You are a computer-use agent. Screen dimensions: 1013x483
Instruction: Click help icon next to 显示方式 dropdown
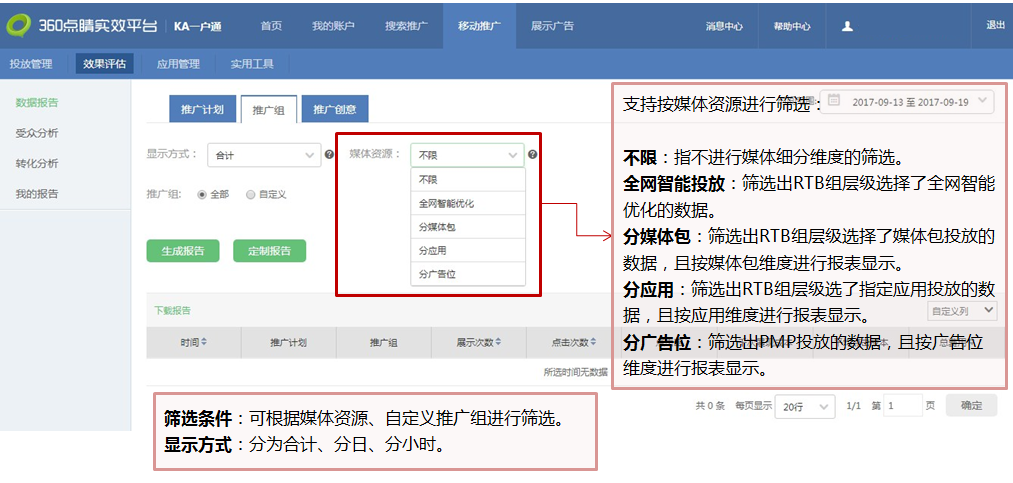point(329,155)
